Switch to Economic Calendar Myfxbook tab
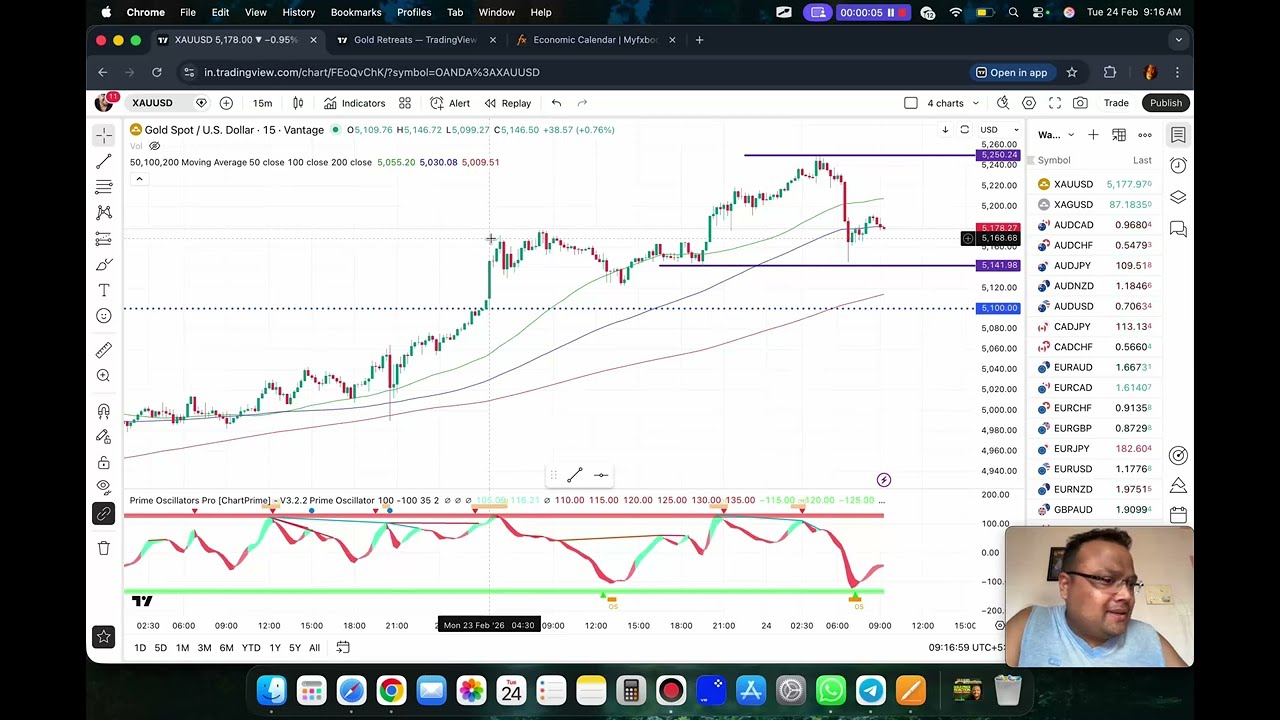The height and width of the screenshot is (720, 1280). [x=595, y=40]
